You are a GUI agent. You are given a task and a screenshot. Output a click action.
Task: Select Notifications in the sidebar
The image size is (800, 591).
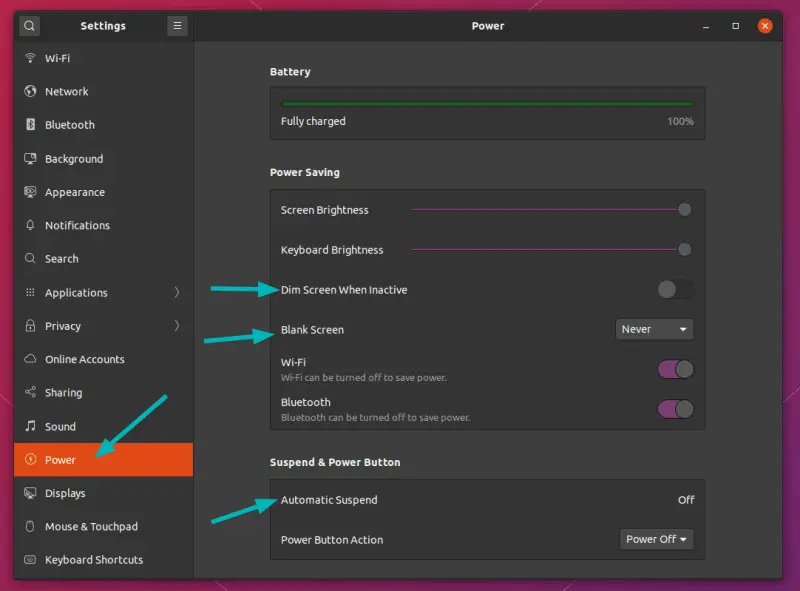(x=76, y=225)
